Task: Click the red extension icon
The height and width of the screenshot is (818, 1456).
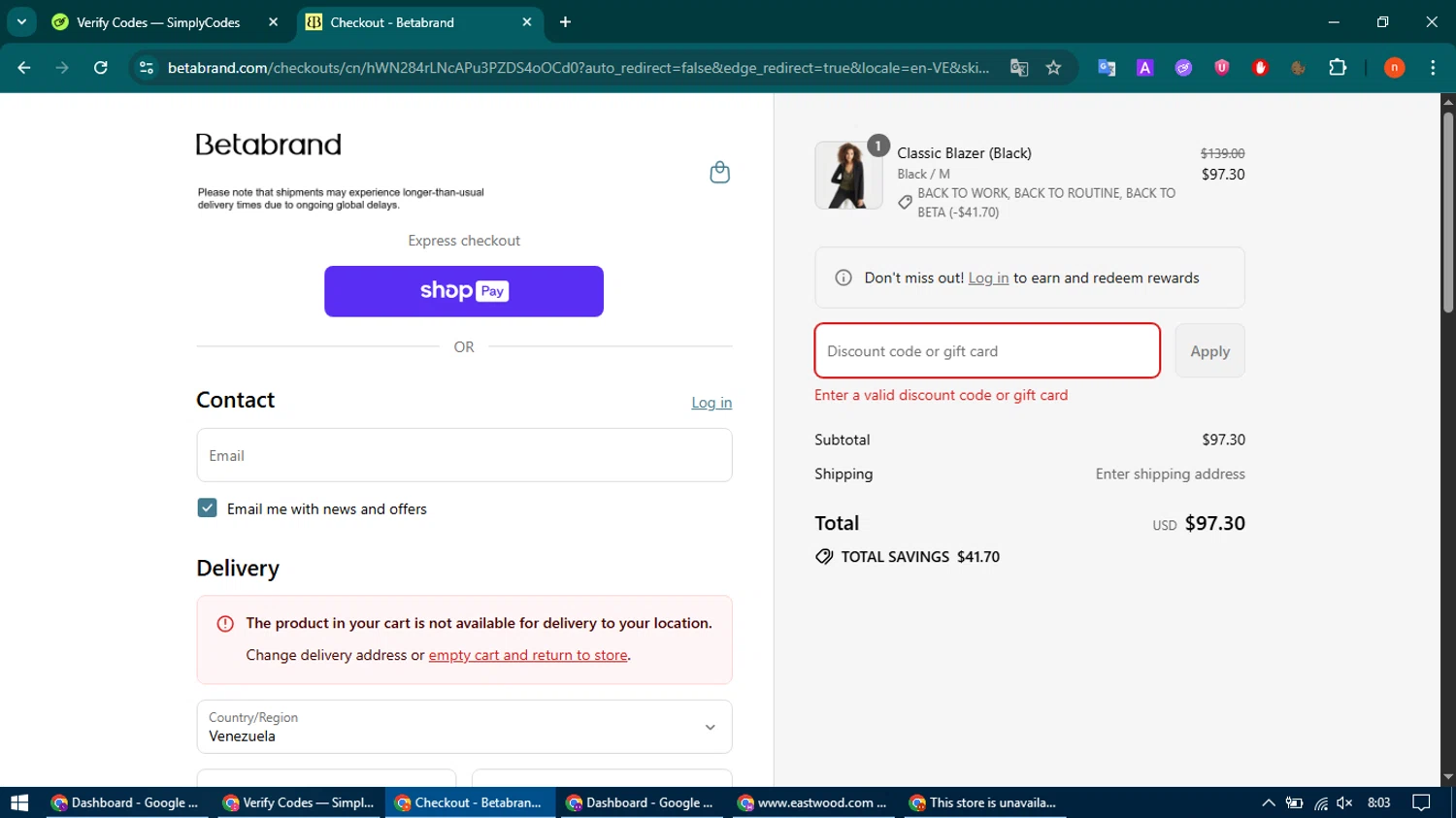Action: pos(1260,68)
